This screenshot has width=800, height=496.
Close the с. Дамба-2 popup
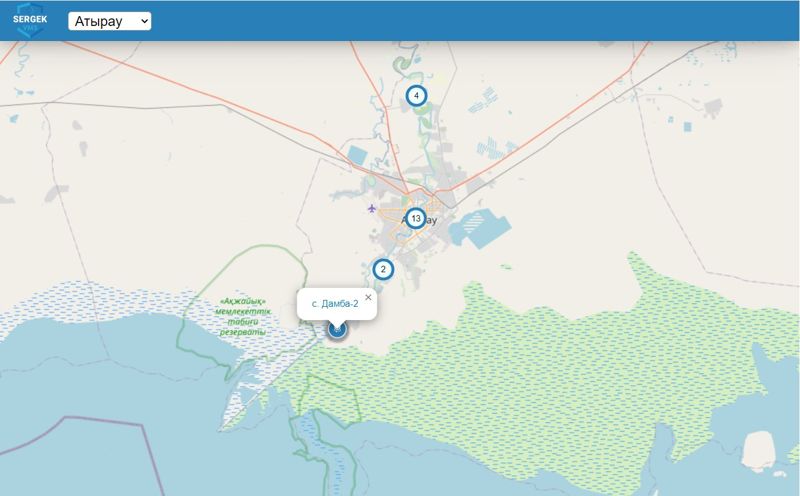(368, 297)
